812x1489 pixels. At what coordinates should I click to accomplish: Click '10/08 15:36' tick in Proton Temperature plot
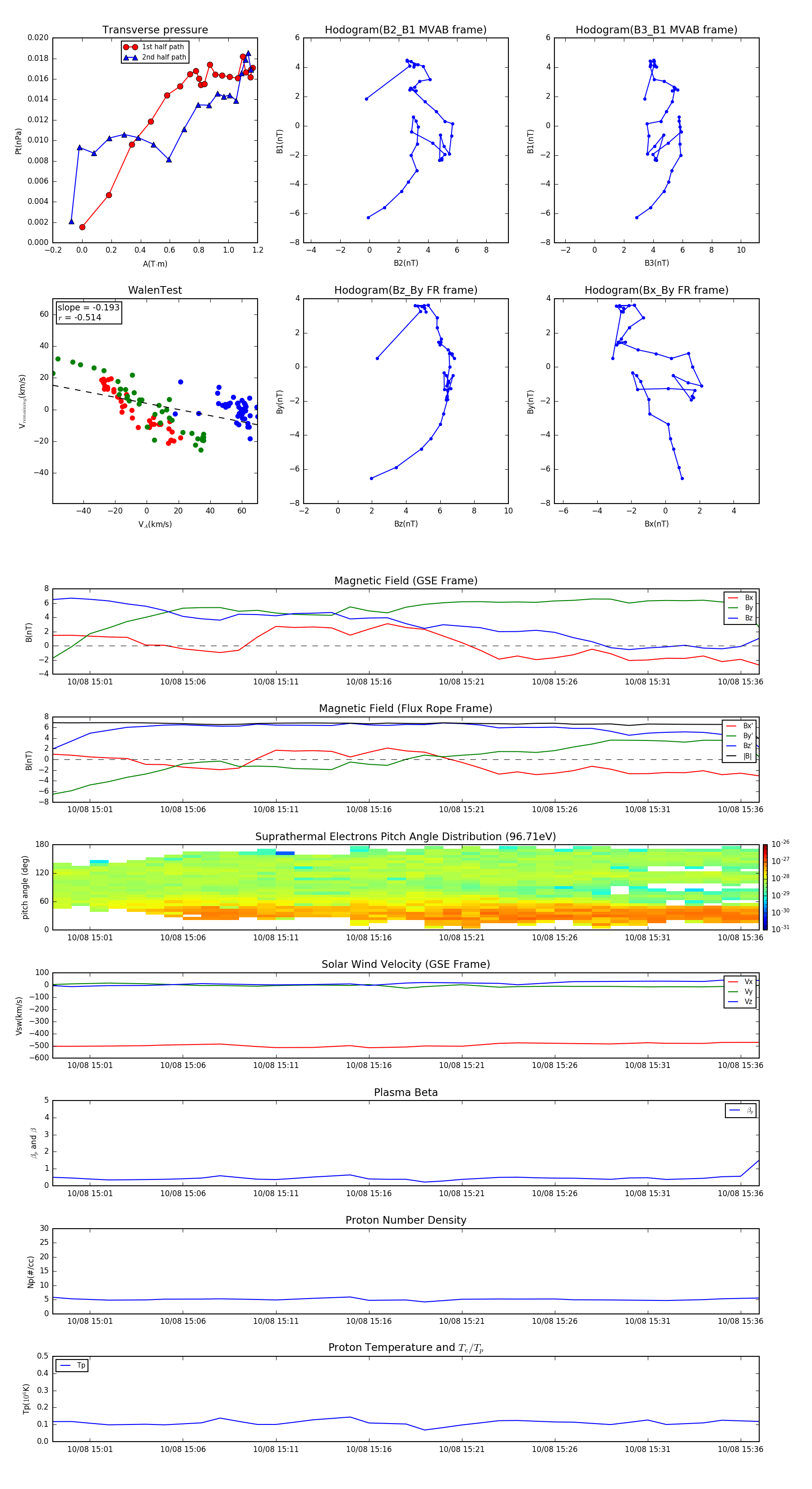click(x=740, y=1449)
